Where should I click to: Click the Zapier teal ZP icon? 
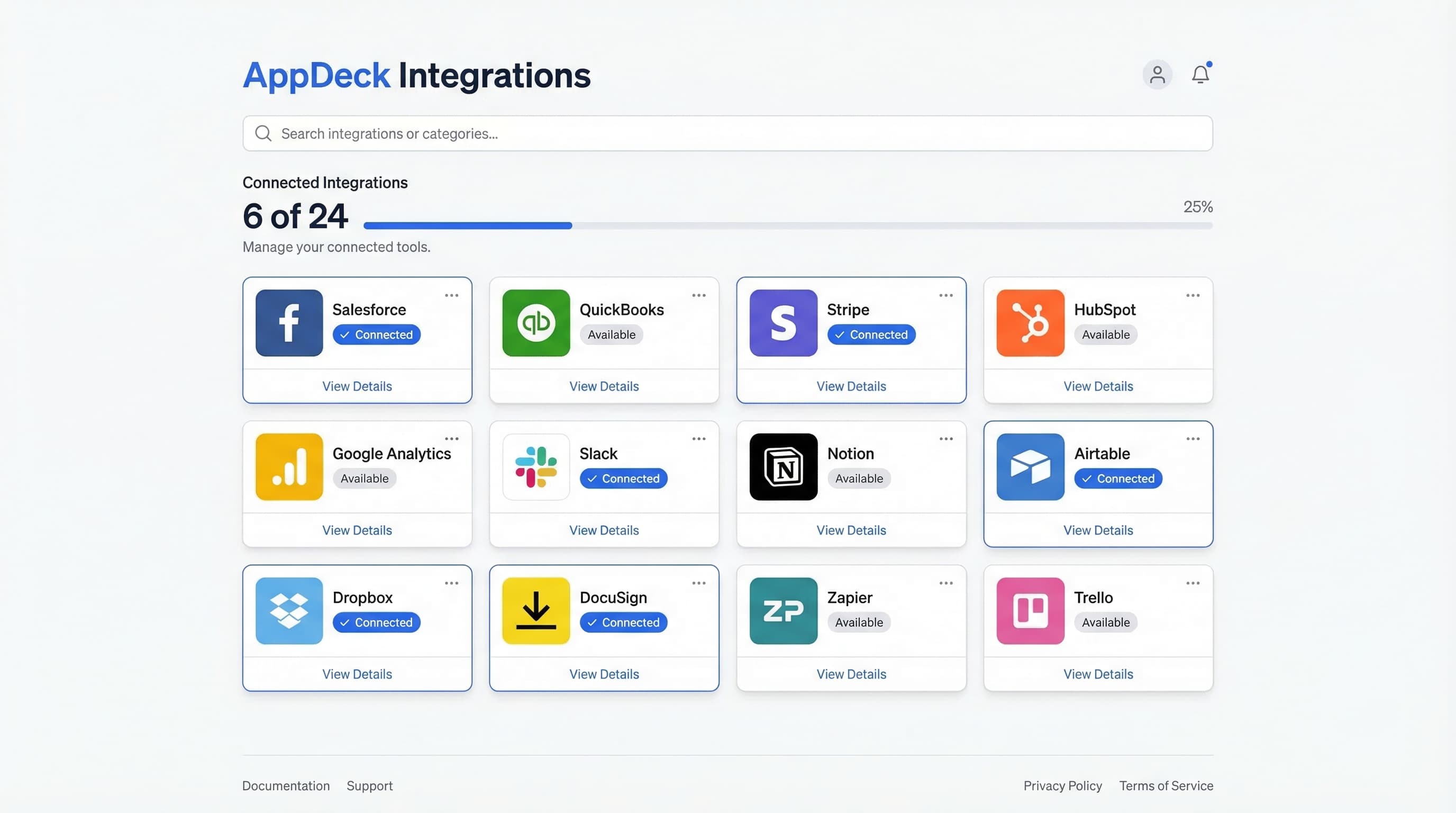tap(783, 611)
